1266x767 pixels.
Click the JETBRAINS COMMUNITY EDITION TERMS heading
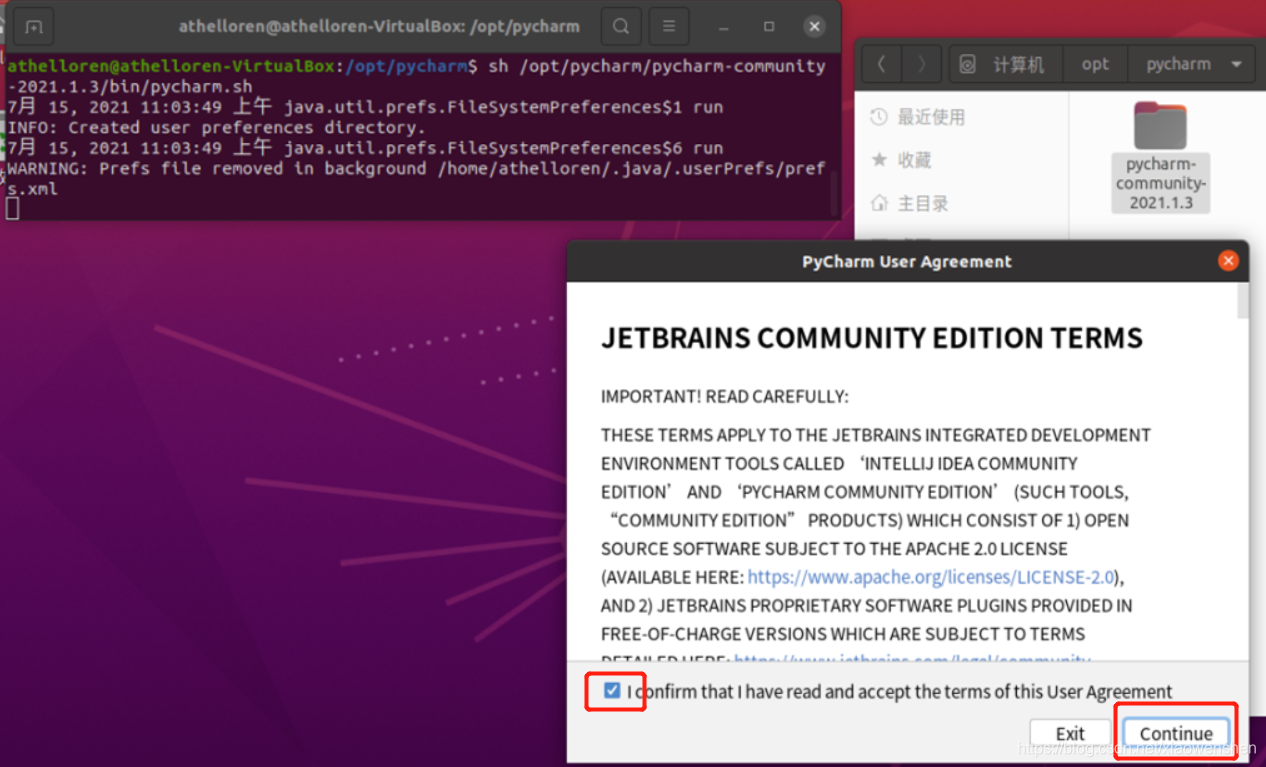[x=871, y=338]
